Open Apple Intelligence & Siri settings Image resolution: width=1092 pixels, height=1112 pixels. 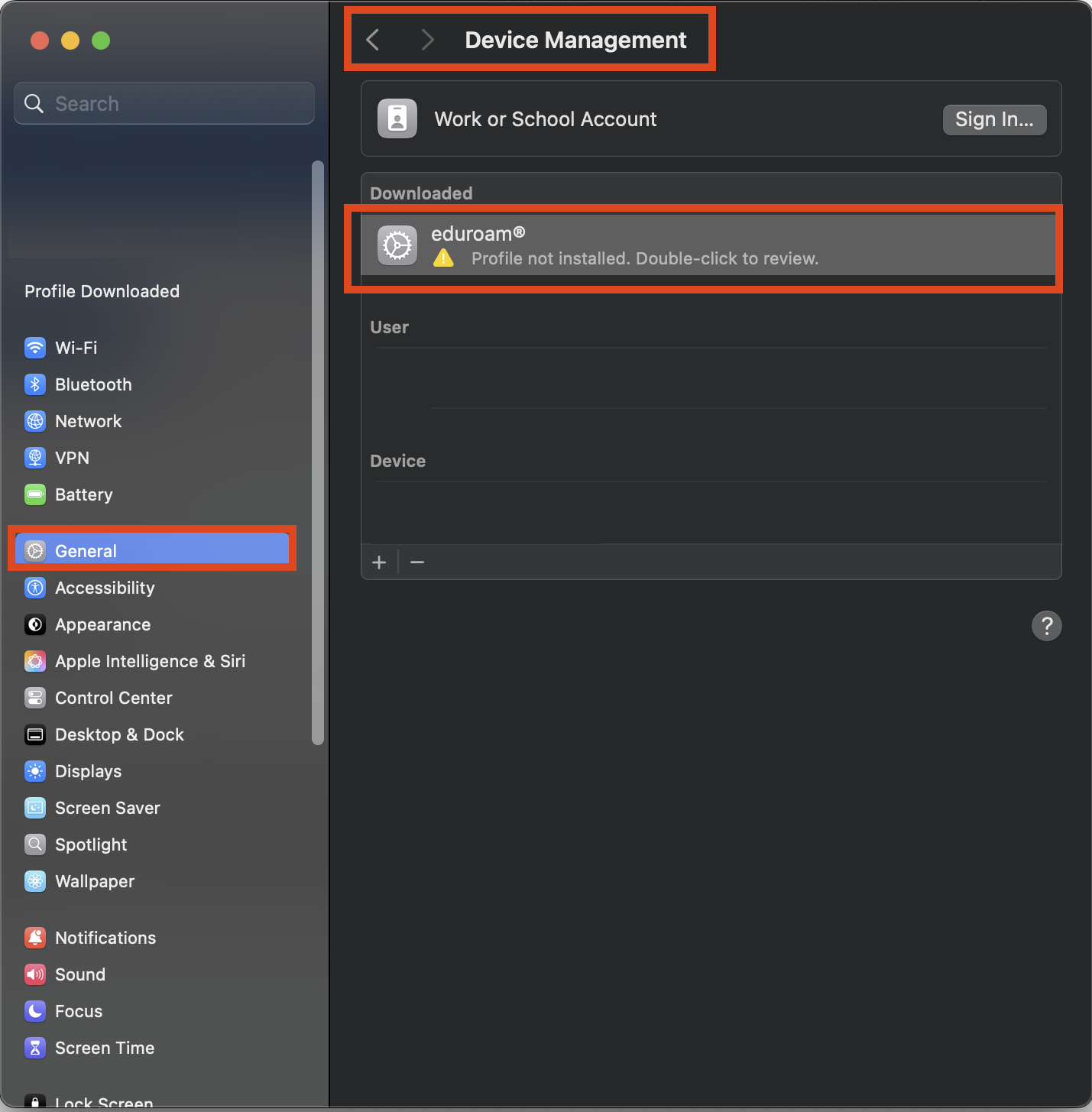(x=153, y=661)
